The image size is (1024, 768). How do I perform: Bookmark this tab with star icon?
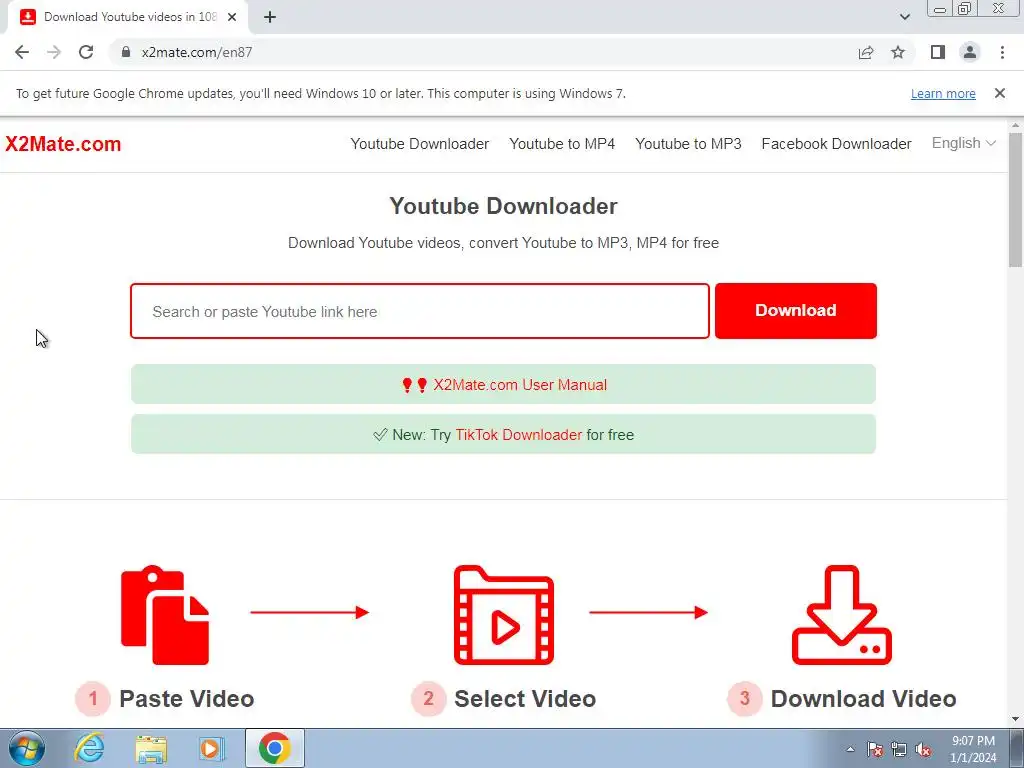(898, 52)
